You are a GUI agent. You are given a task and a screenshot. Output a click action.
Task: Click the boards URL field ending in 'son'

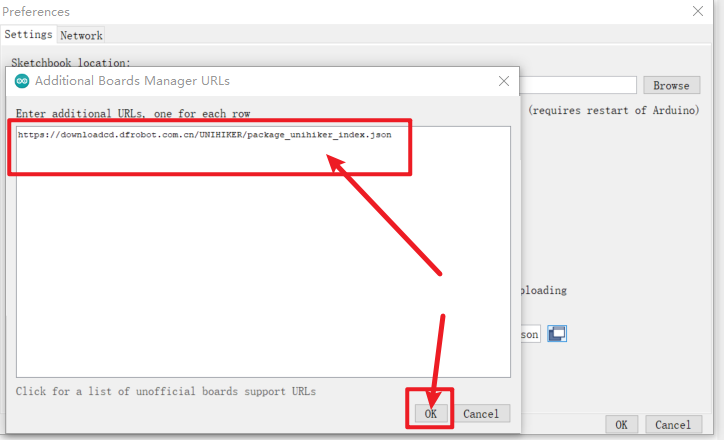[x=529, y=334]
